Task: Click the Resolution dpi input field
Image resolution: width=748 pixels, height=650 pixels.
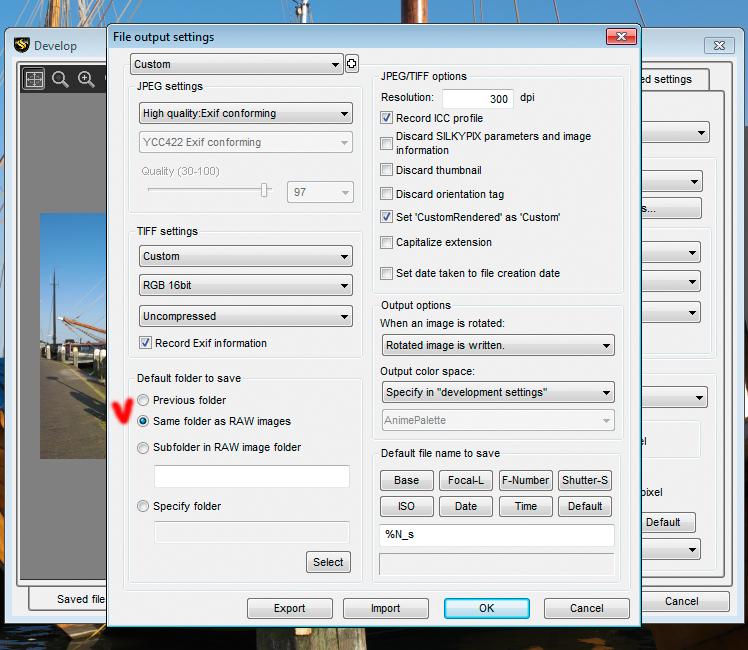Action: click(478, 99)
